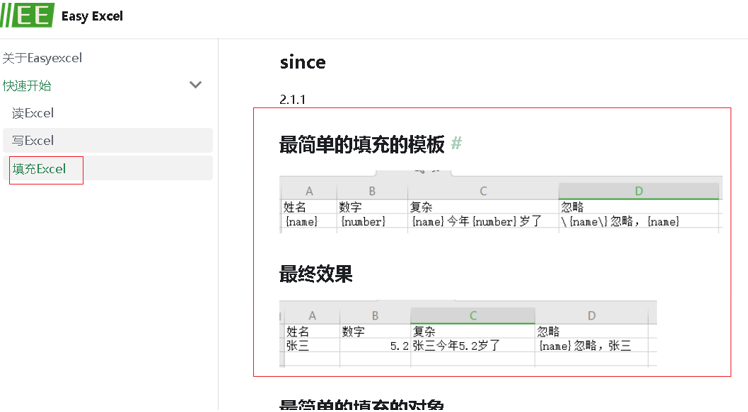Go to the 读Excel page
Viewport: 748px width, 412px height.
click(x=33, y=113)
